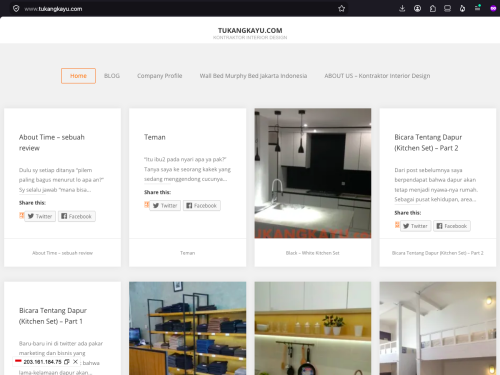Click 'Black – White Kitchen Set' footer link
The height and width of the screenshot is (375, 500).
point(313,253)
